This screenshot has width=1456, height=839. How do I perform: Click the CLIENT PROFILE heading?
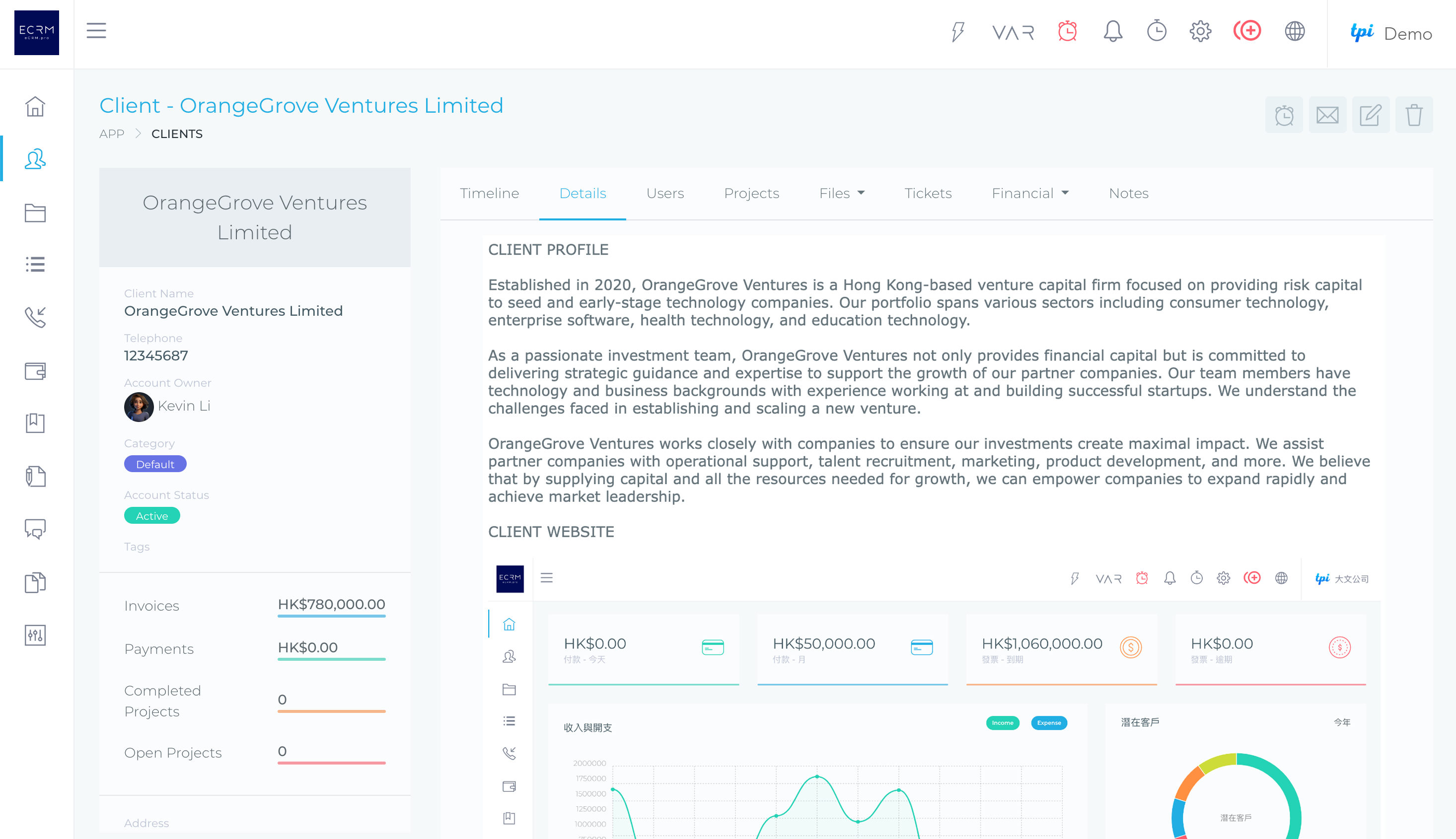[x=548, y=250]
